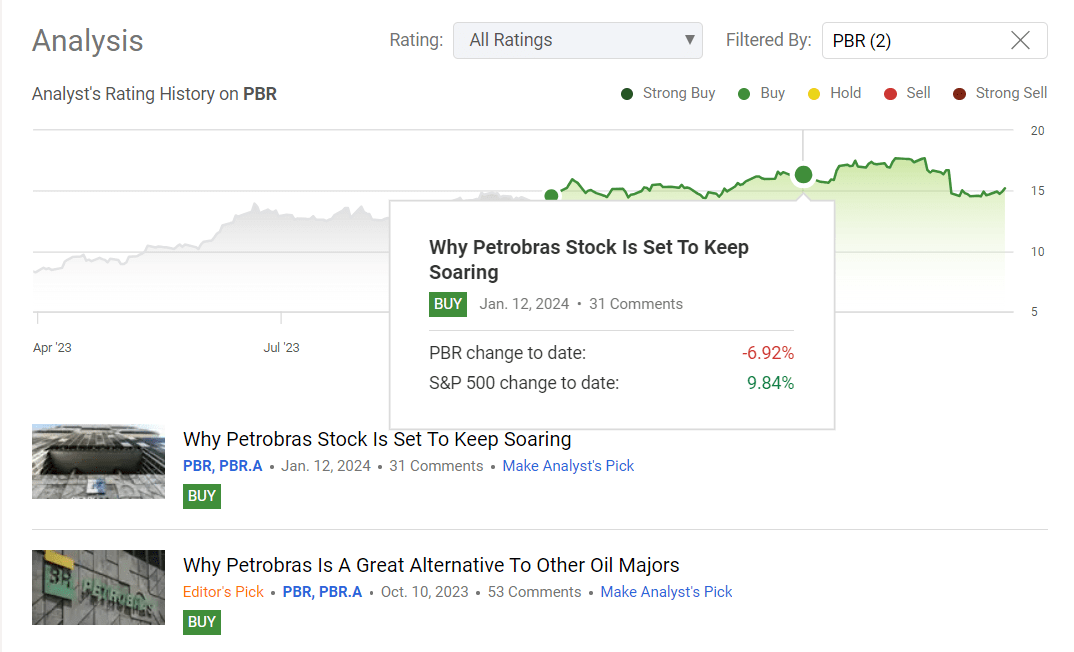Clear the PBR filter with the X icon
The height and width of the screenshot is (652, 1074).
click(x=1020, y=40)
